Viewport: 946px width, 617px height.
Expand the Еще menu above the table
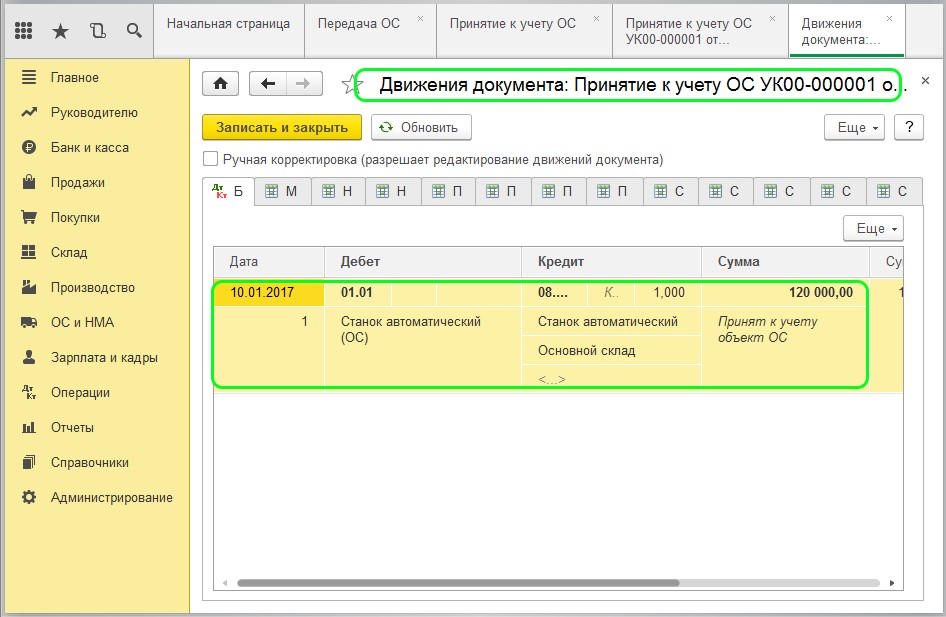[872, 228]
